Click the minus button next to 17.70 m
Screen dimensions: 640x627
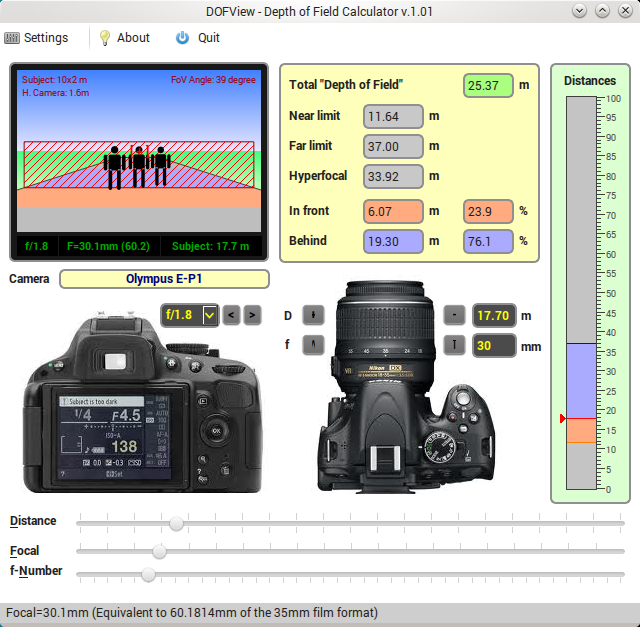454,315
